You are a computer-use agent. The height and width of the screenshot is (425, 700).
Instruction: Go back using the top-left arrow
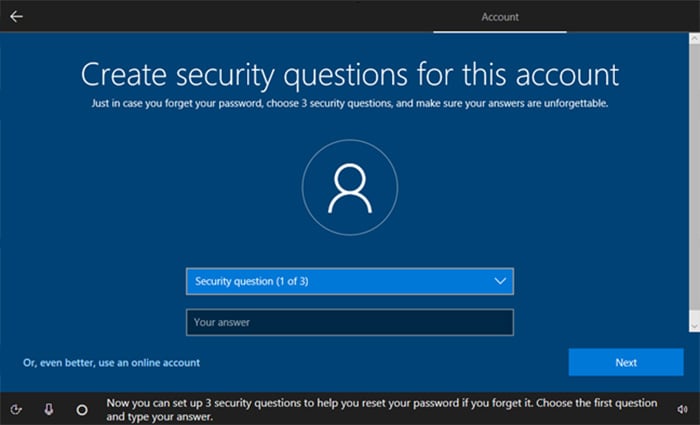pyautogui.click(x=16, y=17)
